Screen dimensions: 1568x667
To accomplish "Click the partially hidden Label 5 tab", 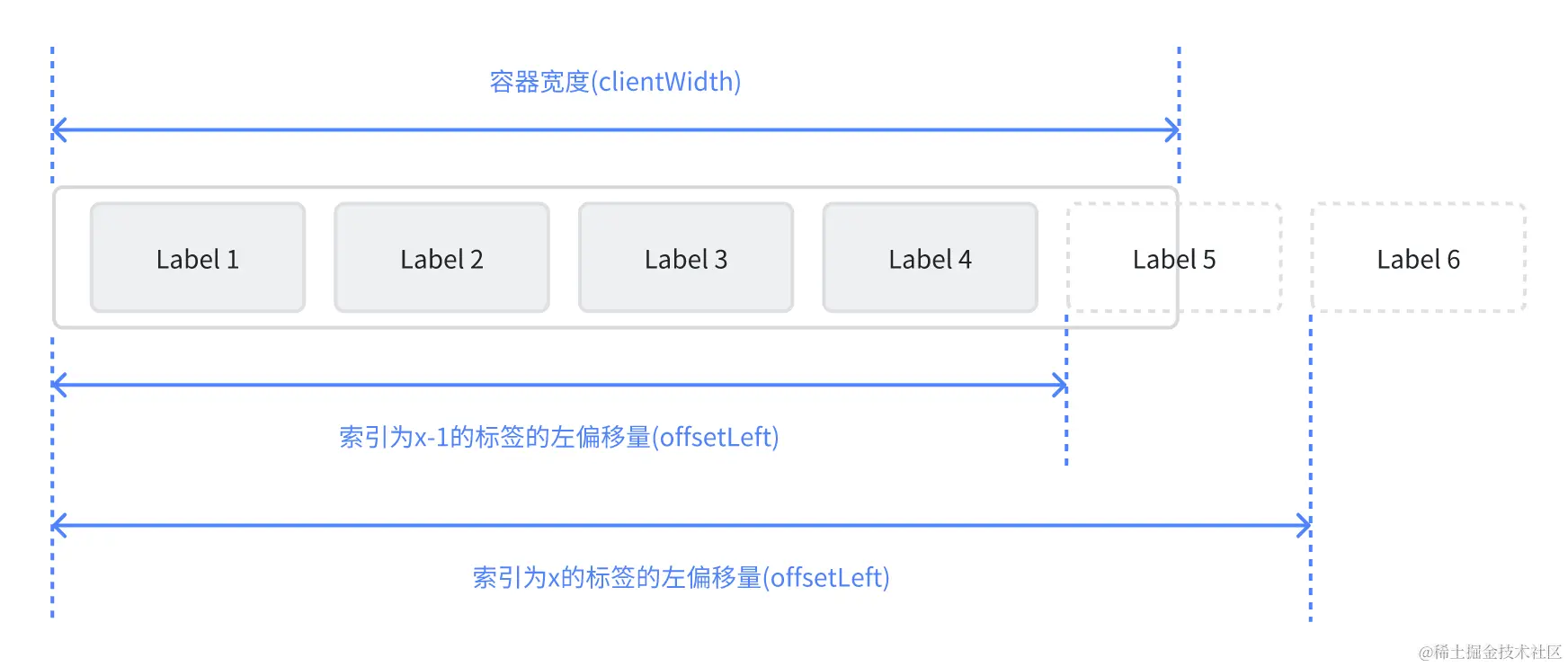I will click(x=1174, y=258).
